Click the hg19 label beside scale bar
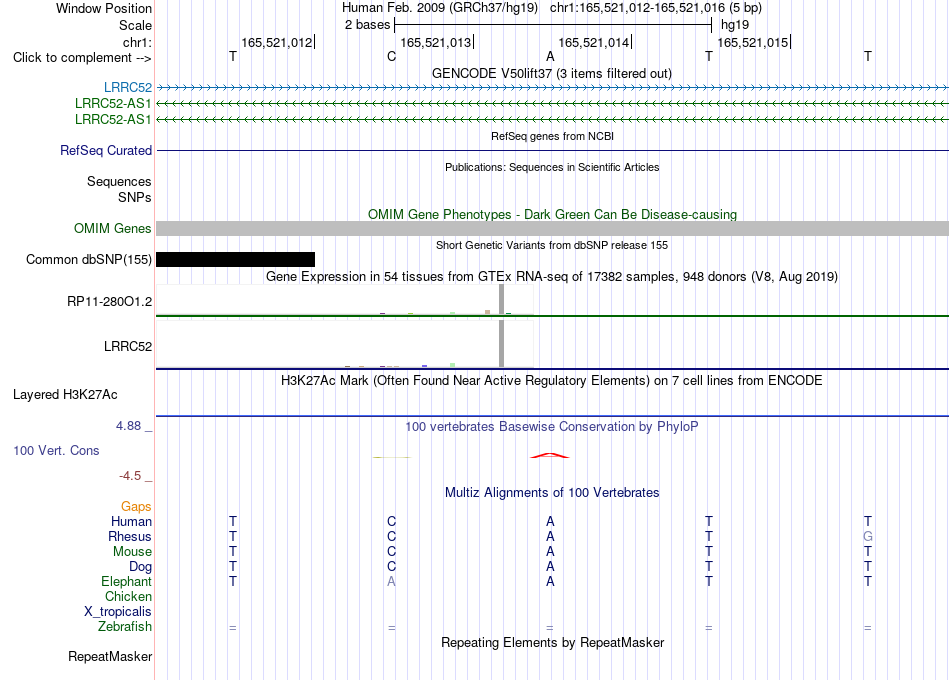 pos(735,25)
